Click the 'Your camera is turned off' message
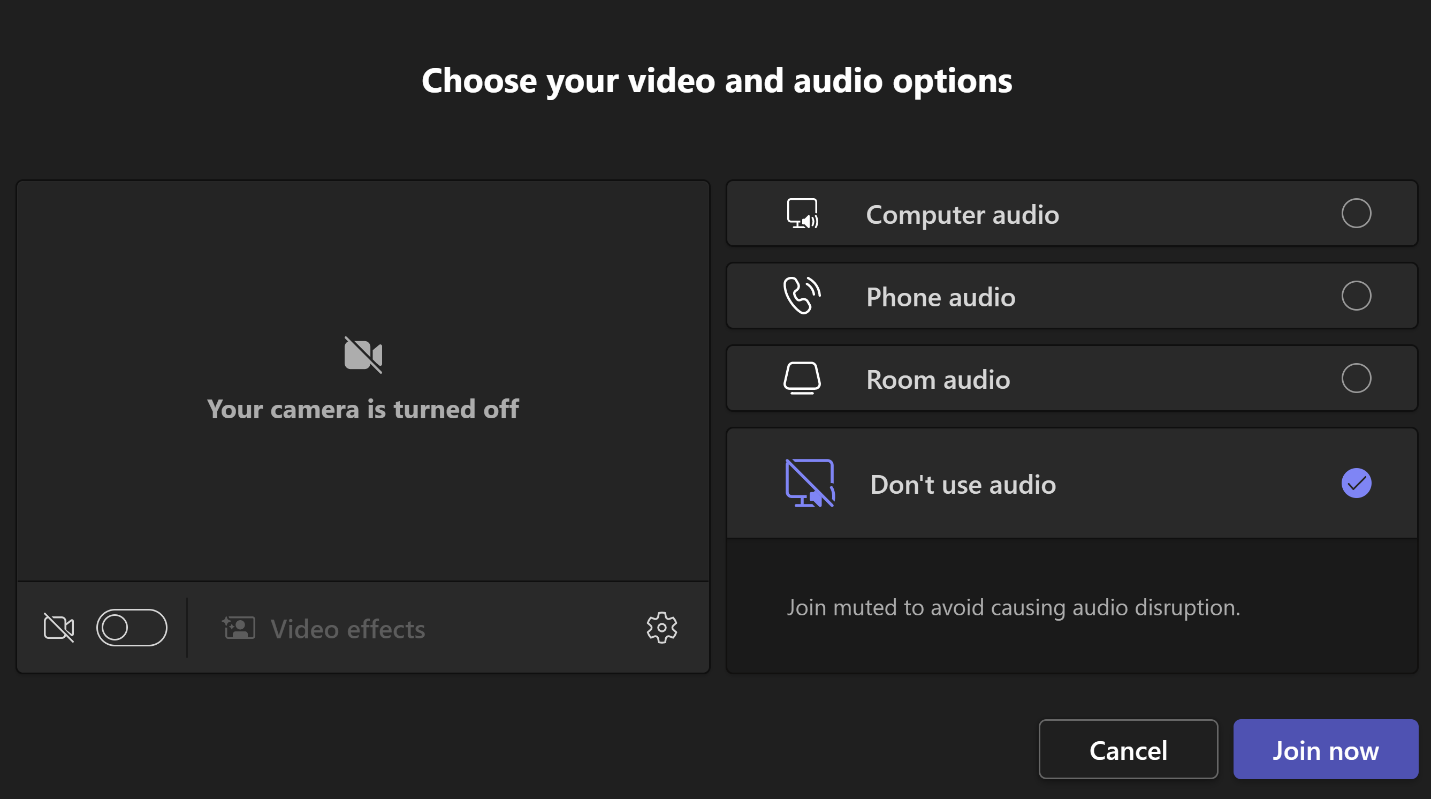Image resolution: width=1431 pixels, height=799 pixels. pos(363,409)
